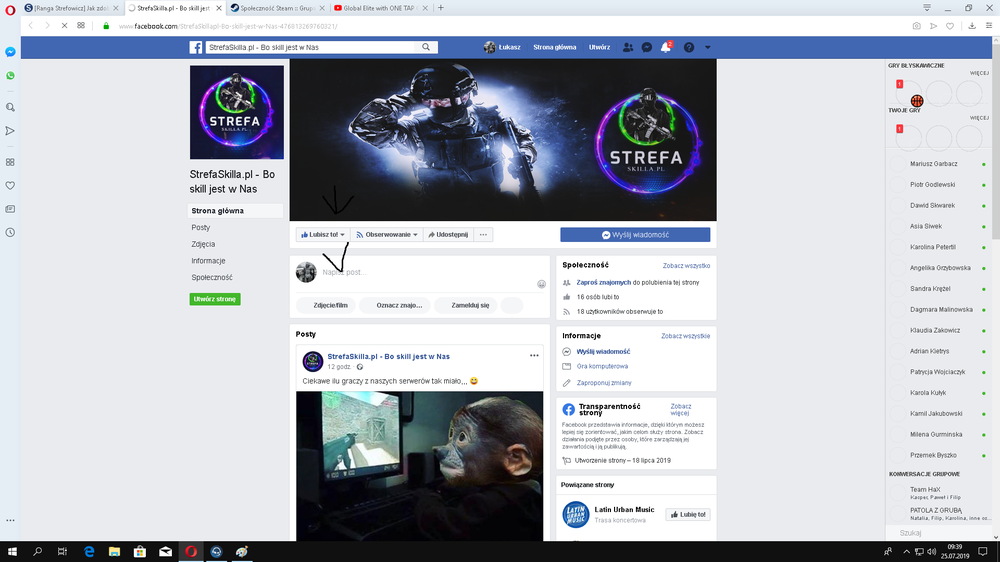
Task: Open History clock in Opera sidebar
Action: point(10,233)
